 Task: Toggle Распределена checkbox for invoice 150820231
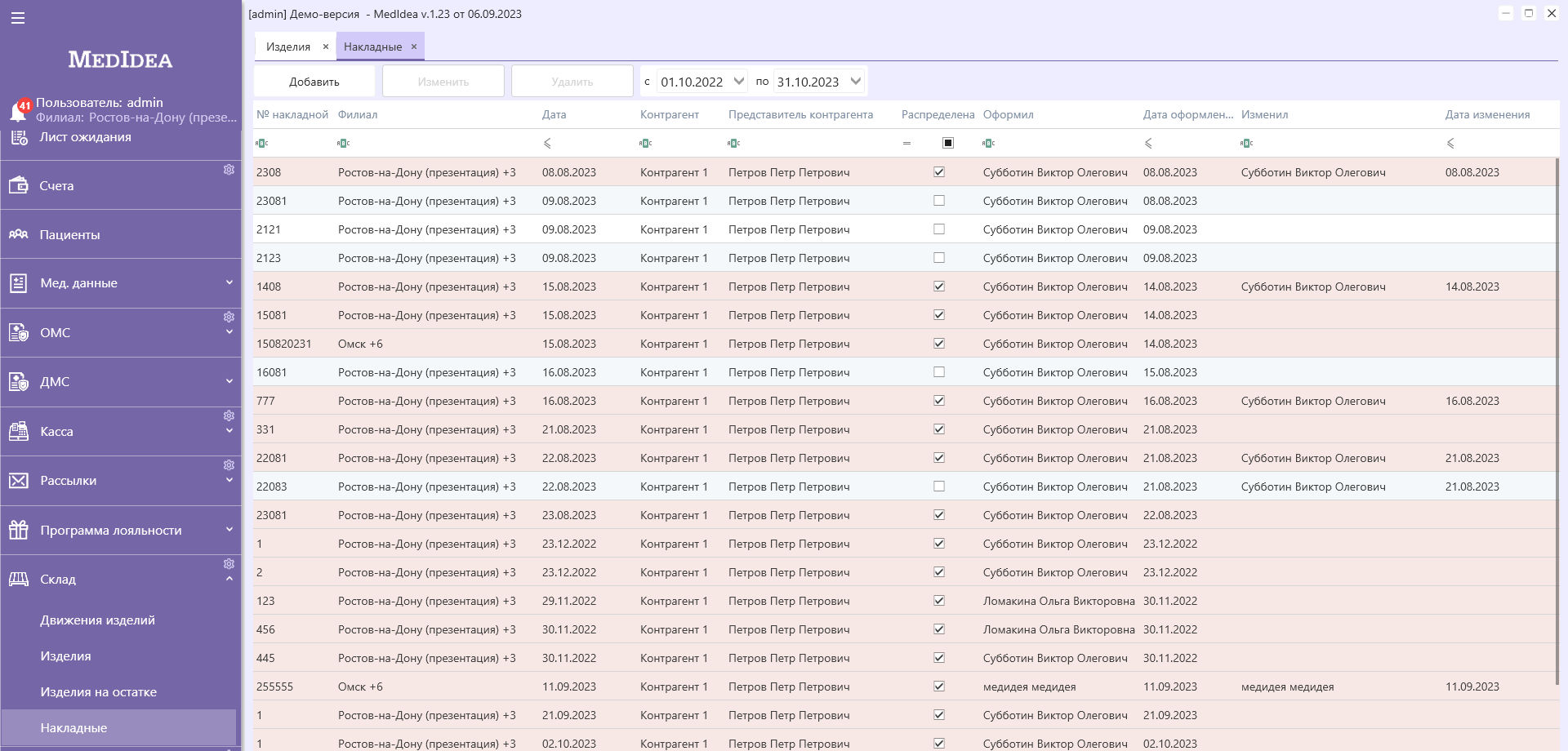click(x=939, y=344)
